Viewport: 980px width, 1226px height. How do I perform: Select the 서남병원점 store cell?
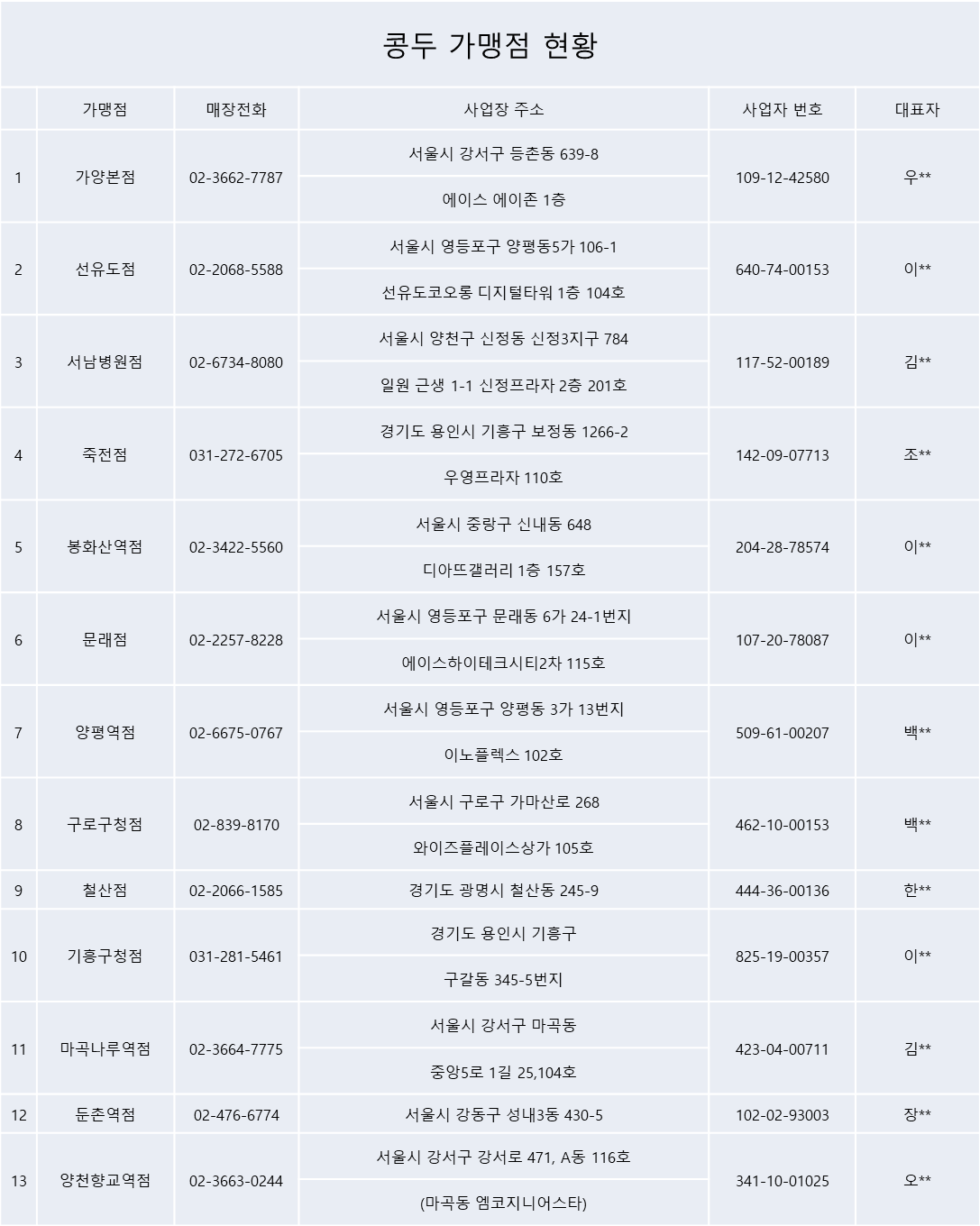pyautogui.click(x=105, y=362)
